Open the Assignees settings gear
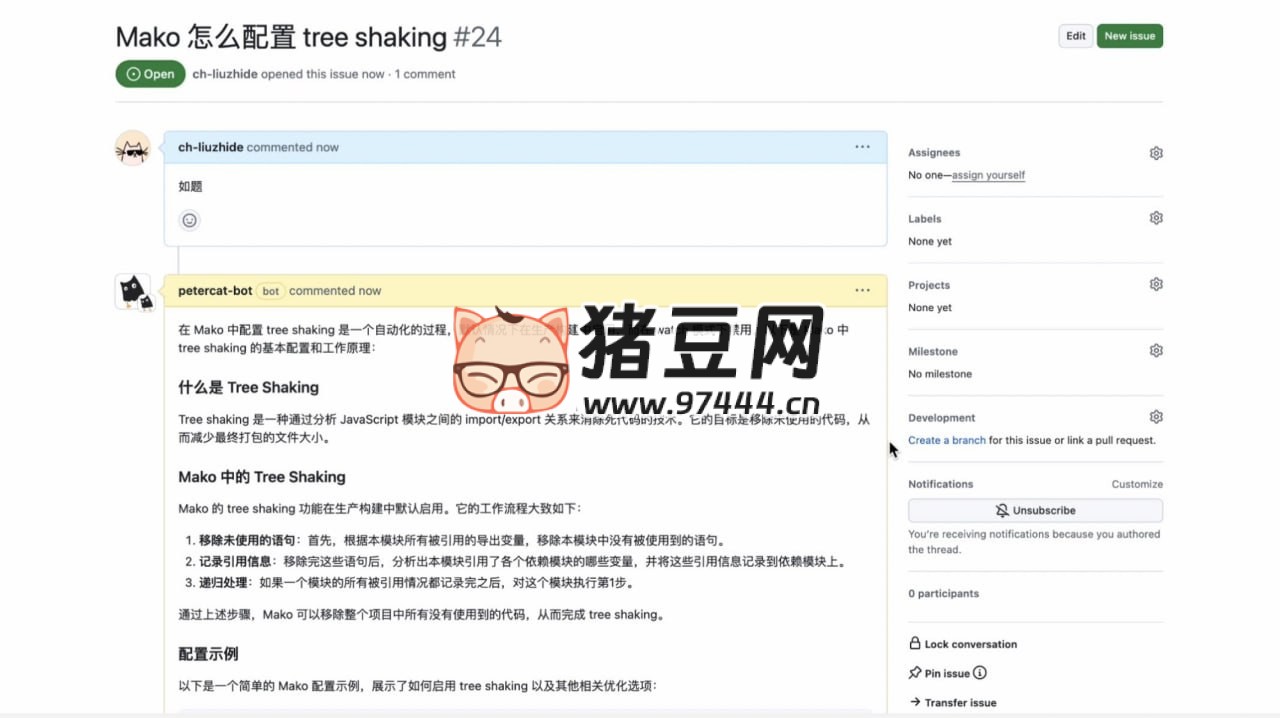1280x718 pixels. point(1155,152)
